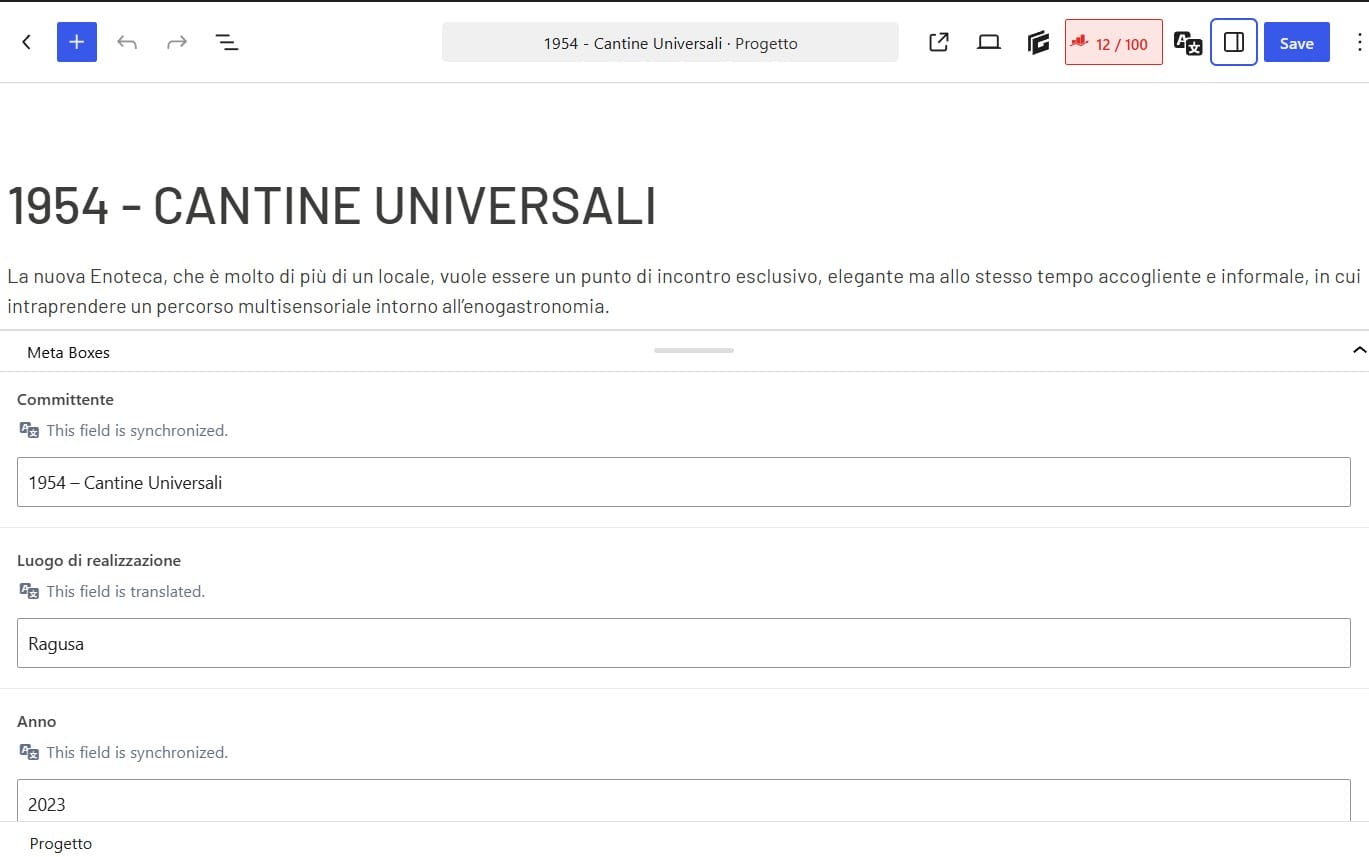The image size is (1369, 857).
Task: Open the GeneratePress toolbar icon
Action: tap(1038, 42)
